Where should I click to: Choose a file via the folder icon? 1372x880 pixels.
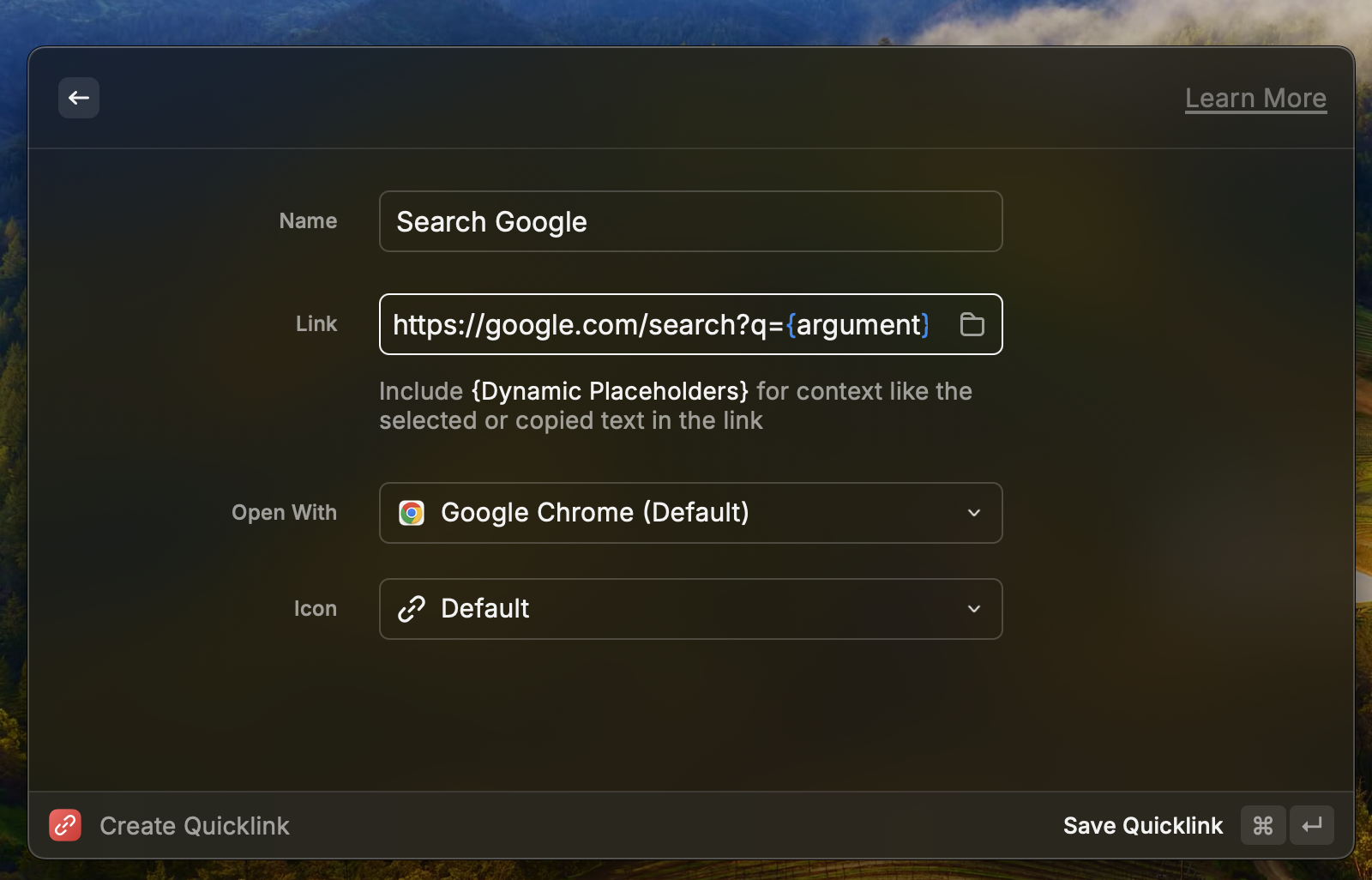pos(972,324)
